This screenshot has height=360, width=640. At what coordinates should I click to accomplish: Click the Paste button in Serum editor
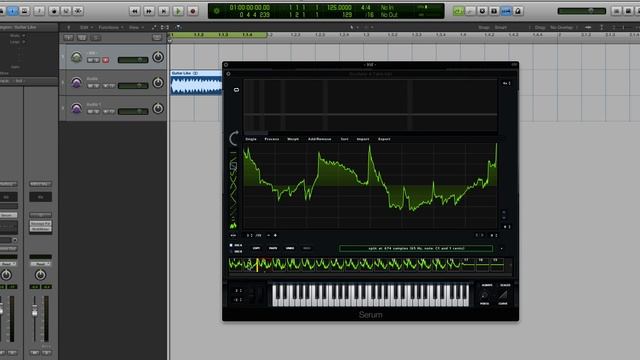[273, 248]
